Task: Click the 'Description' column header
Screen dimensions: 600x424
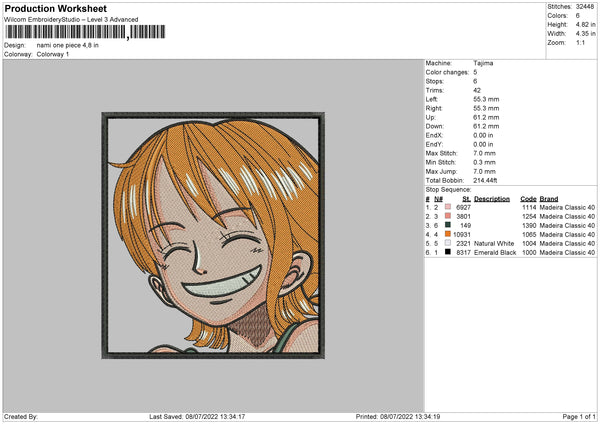Action: click(492, 199)
